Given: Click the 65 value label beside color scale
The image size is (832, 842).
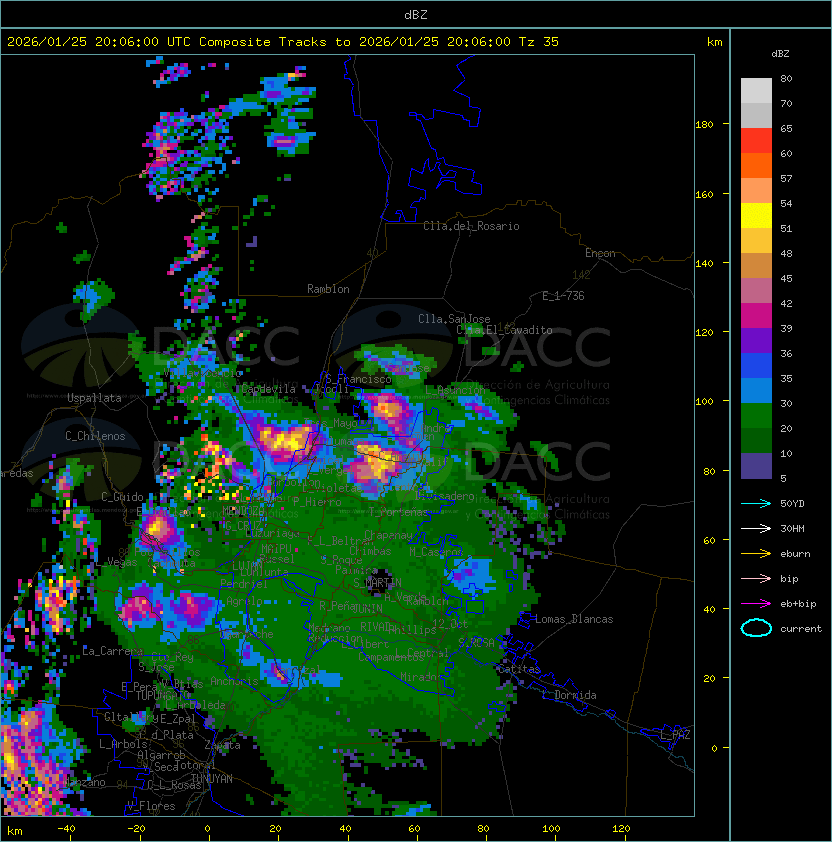Looking at the screenshot, I should (786, 128).
